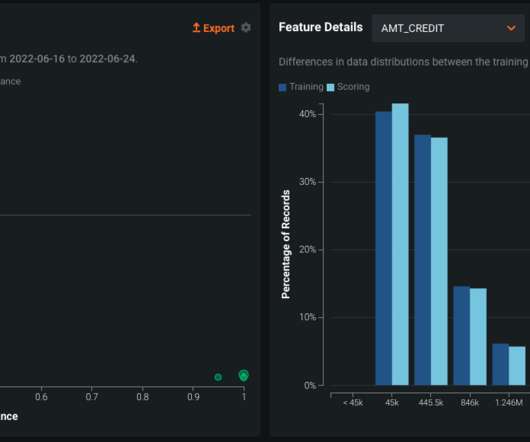Click the '445.5k' axis label
Screen dimensions: 530x442
click(431, 403)
